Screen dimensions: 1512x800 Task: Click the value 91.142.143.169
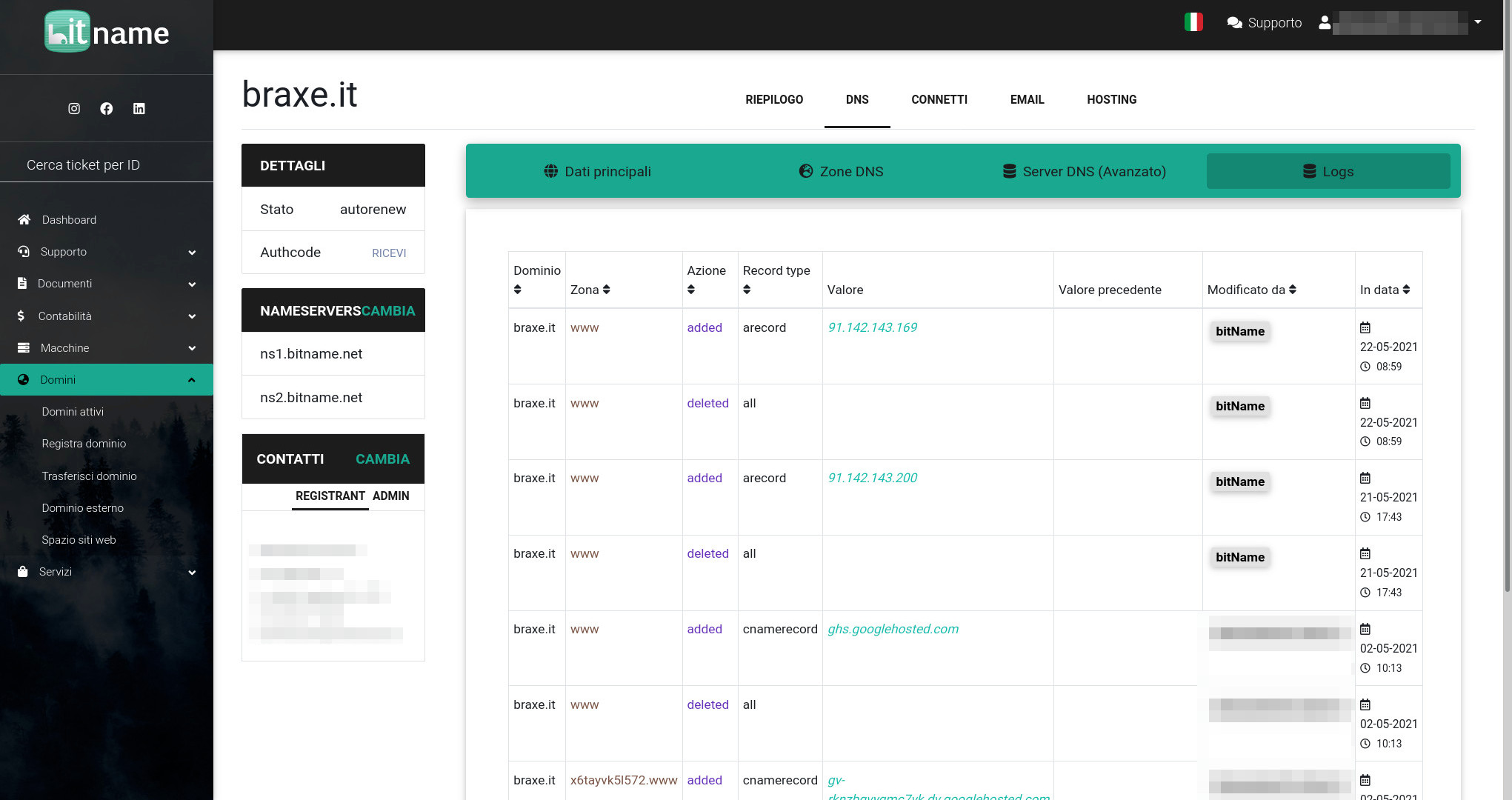tap(872, 327)
